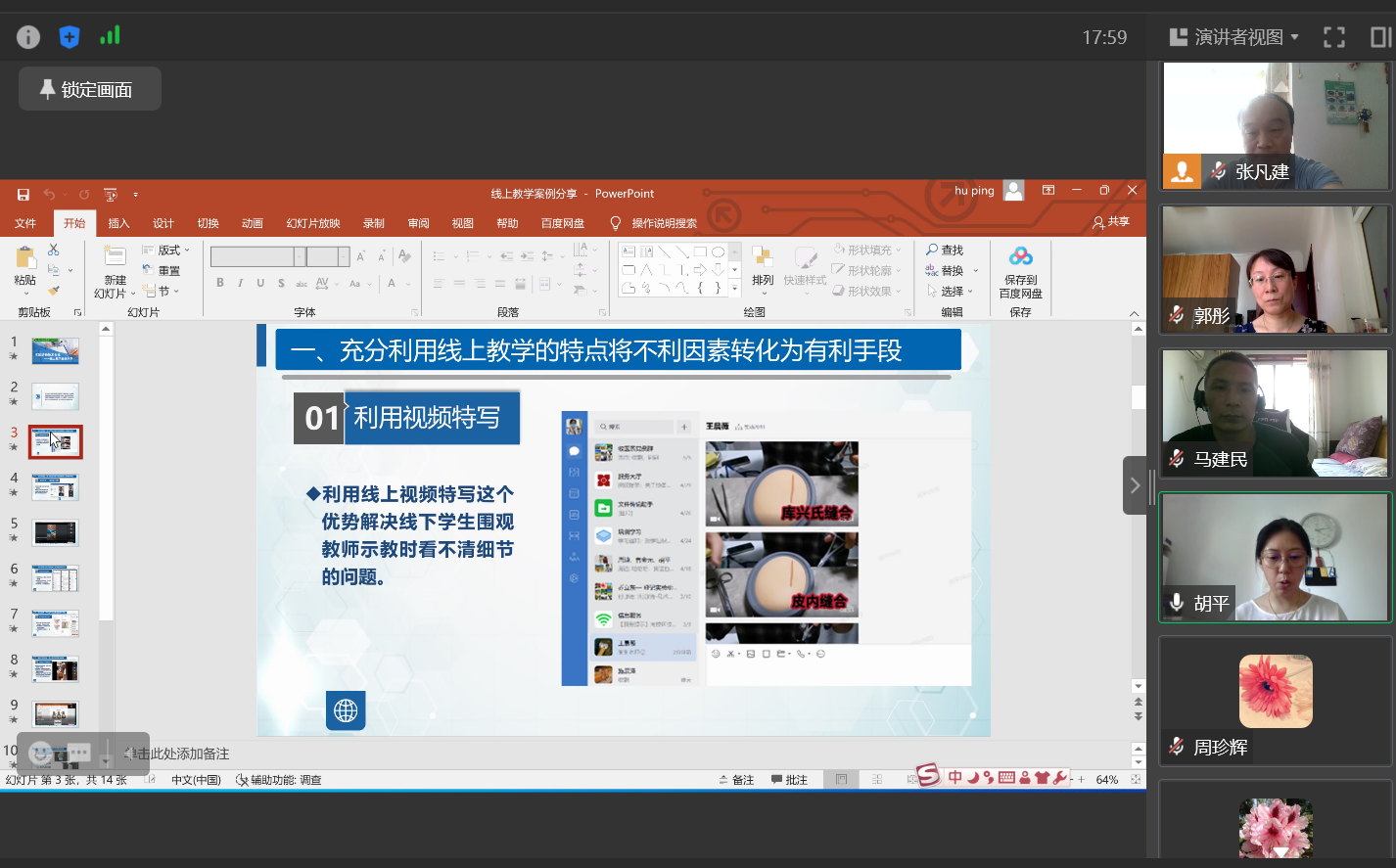Open the 批注 comments button
This screenshot has height=868, width=1396.
pyautogui.click(x=789, y=780)
